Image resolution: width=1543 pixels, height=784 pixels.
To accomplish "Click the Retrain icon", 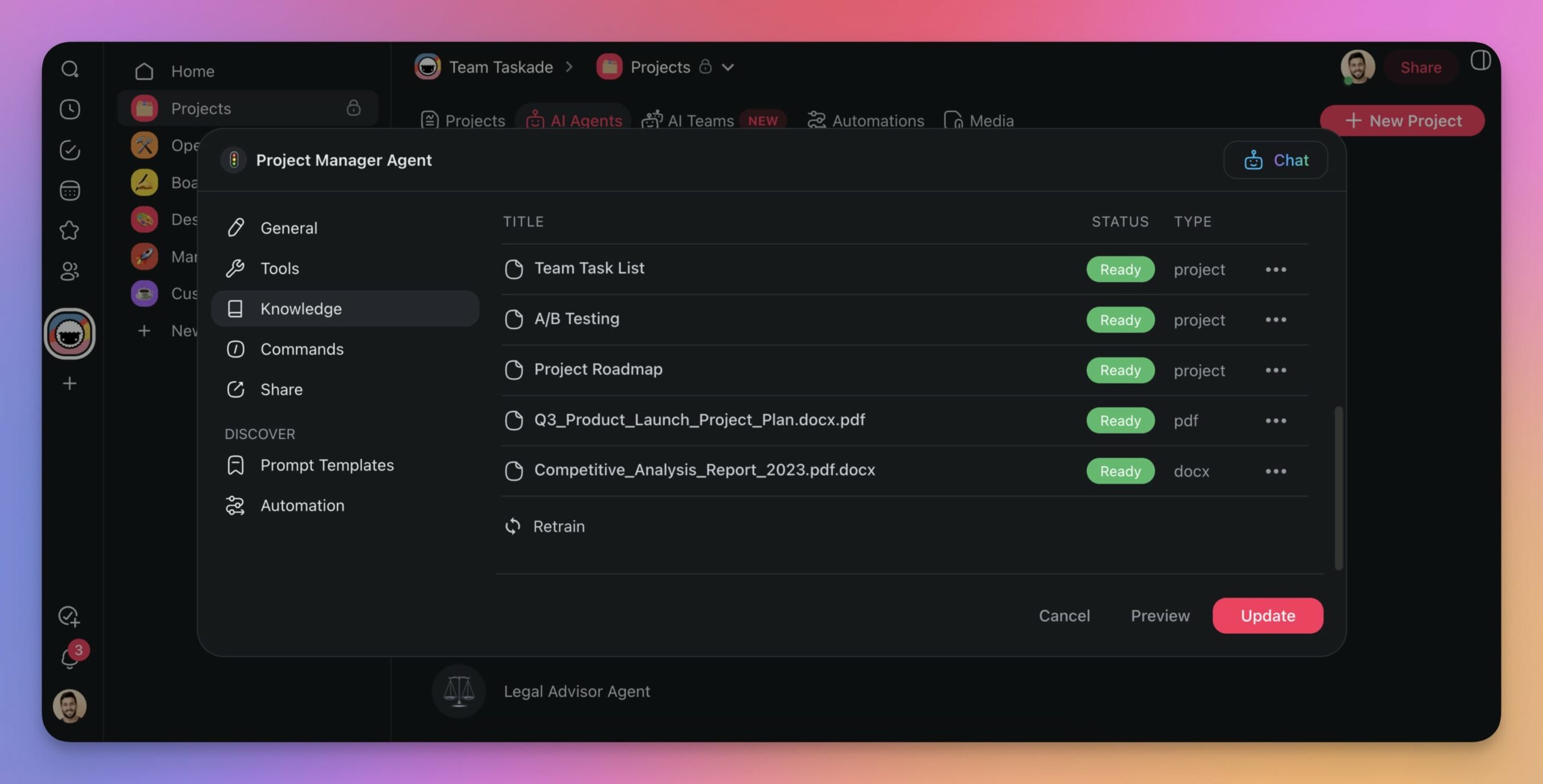I will pyautogui.click(x=512, y=526).
